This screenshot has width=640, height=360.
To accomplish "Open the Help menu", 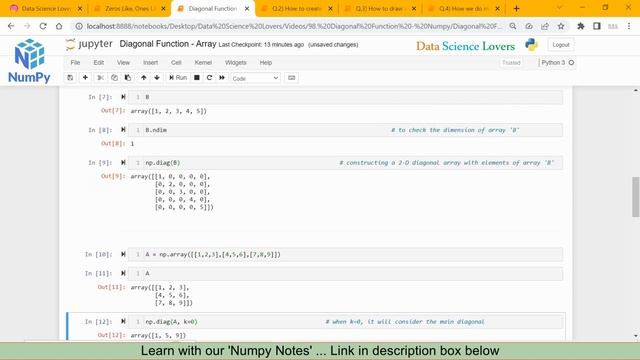I will pyautogui.click(x=266, y=62).
